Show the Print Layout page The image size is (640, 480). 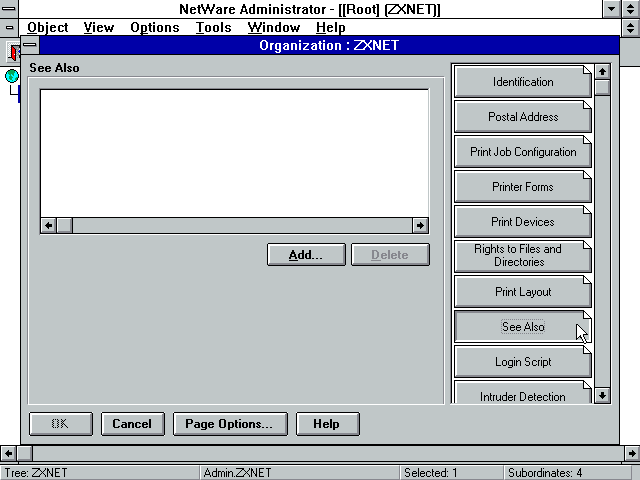522,292
